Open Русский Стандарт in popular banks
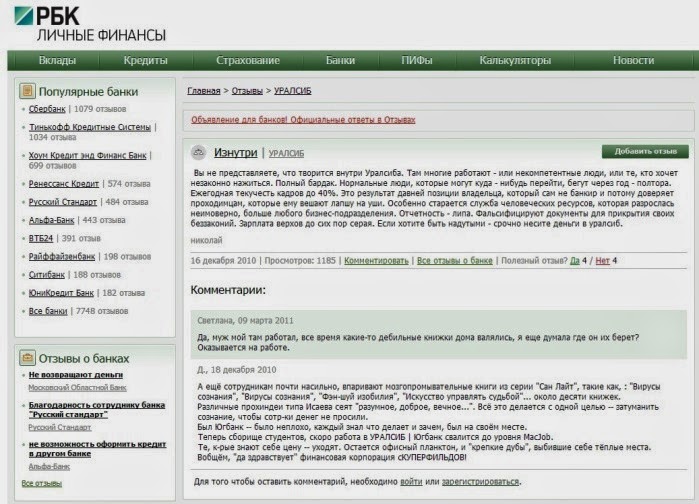This screenshot has width=699, height=504. [62, 202]
